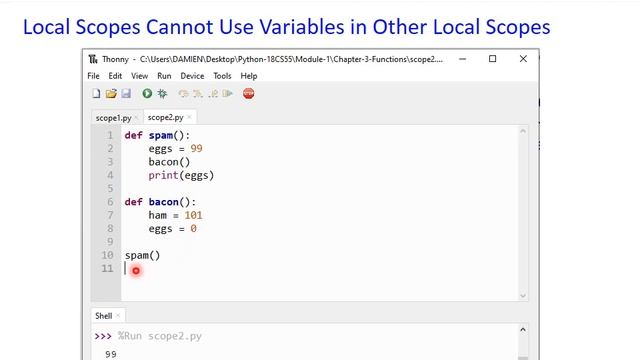Minimize the Thonny window
Image resolution: width=640 pixels, height=360 pixels.
point(462,59)
